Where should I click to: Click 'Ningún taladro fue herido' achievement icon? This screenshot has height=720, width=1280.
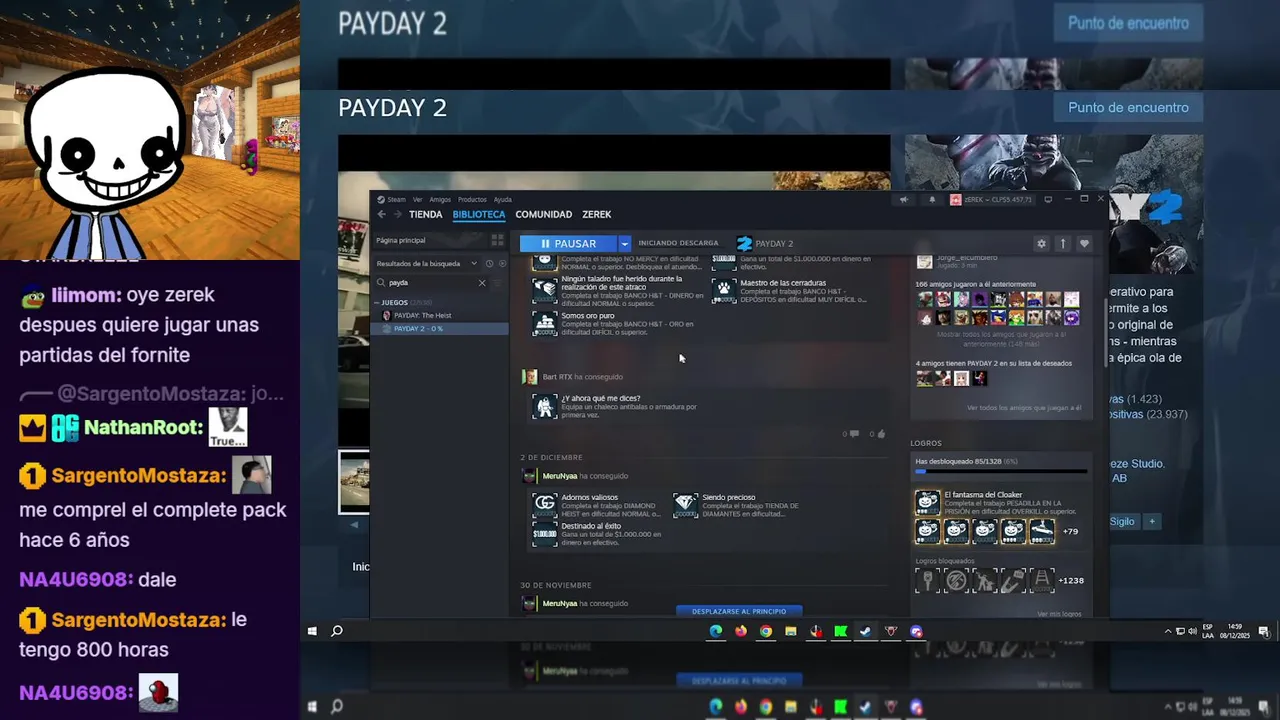[545, 289]
